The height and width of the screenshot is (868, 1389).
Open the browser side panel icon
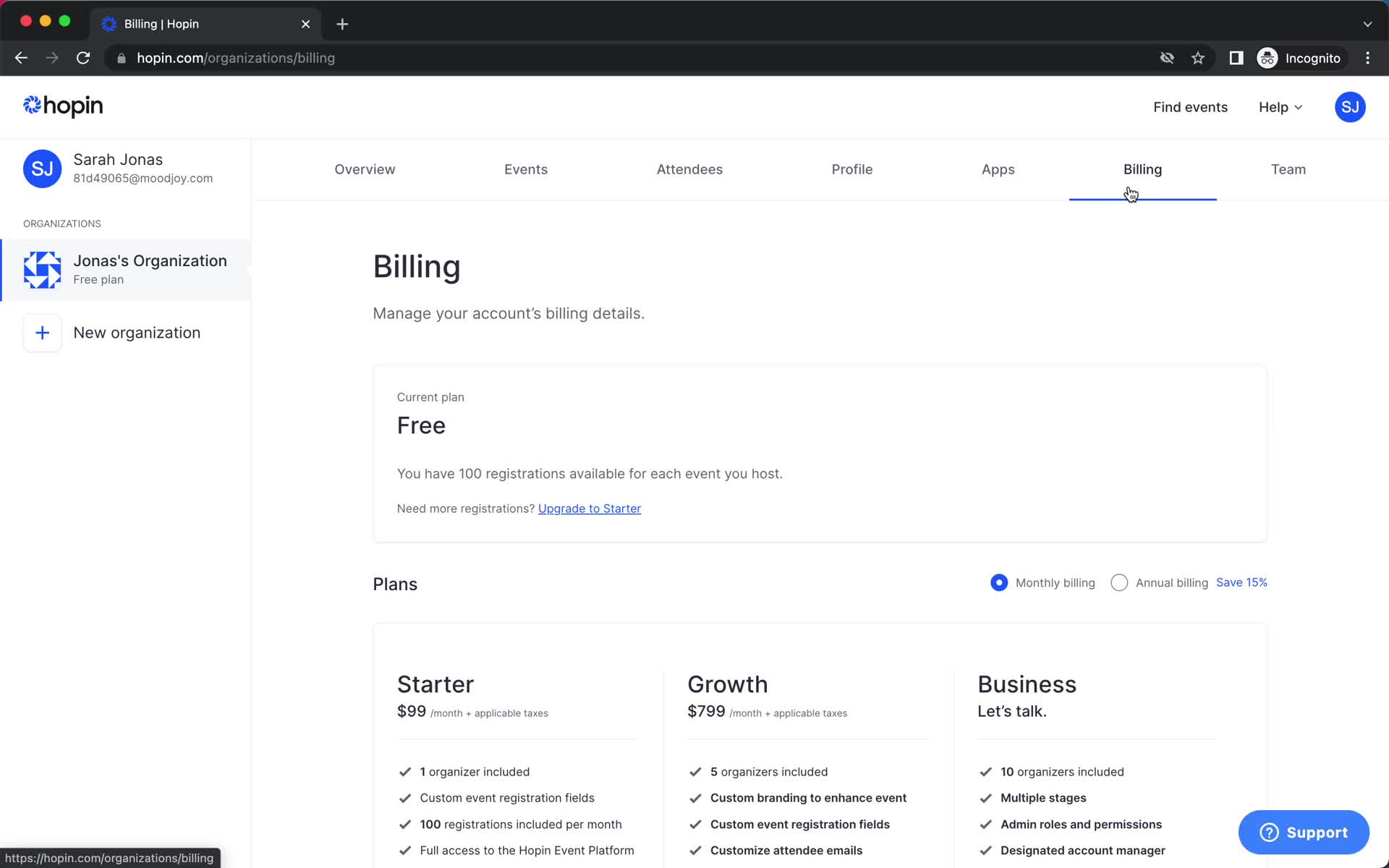(x=1236, y=58)
